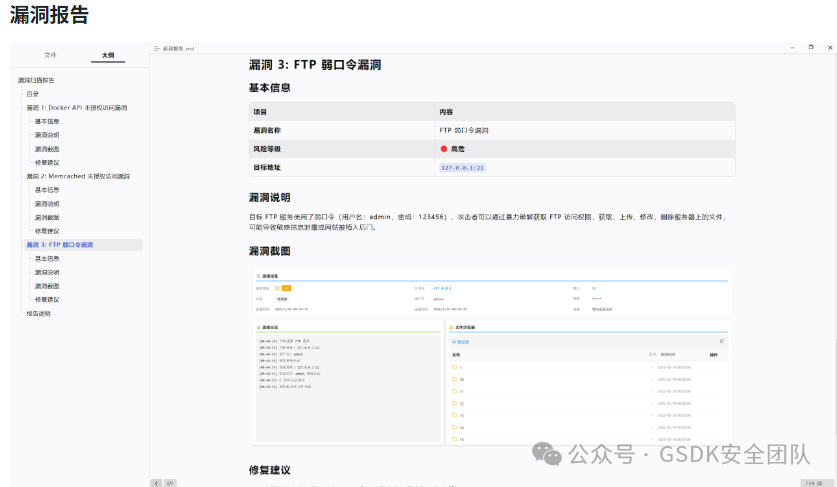Click the FTP 弱口令漏洞 table value cell
The image size is (837, 487).
pos(585,130)
